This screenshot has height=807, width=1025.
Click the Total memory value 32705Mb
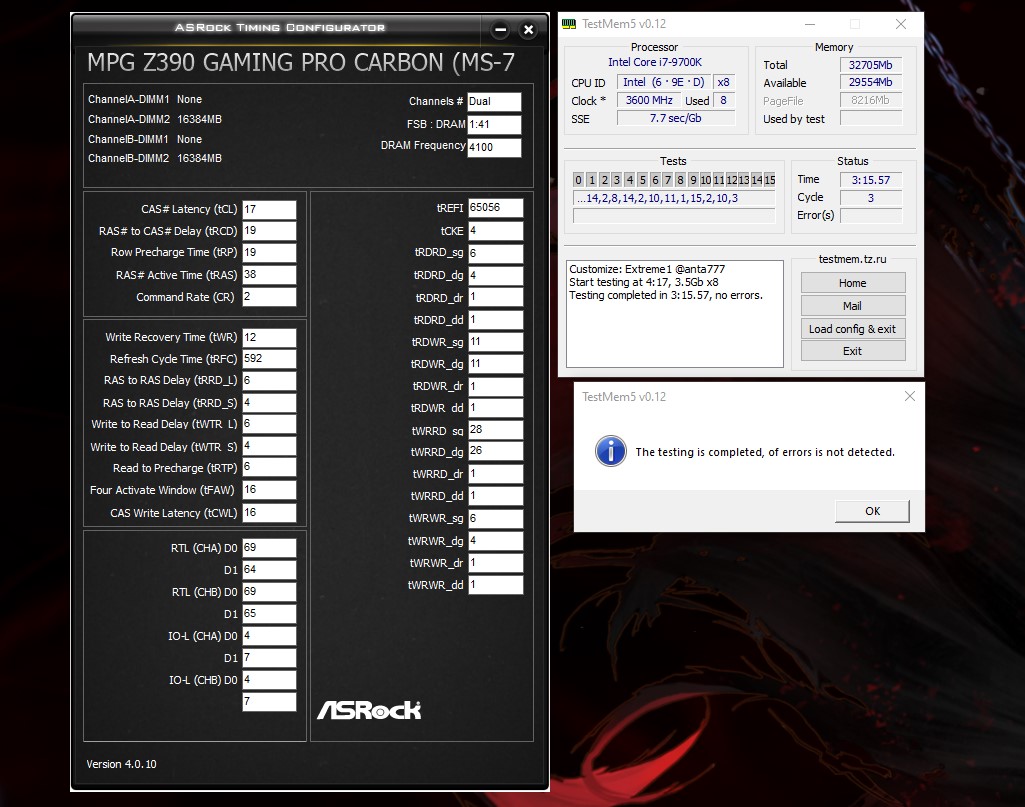click(x=871, y=65)
